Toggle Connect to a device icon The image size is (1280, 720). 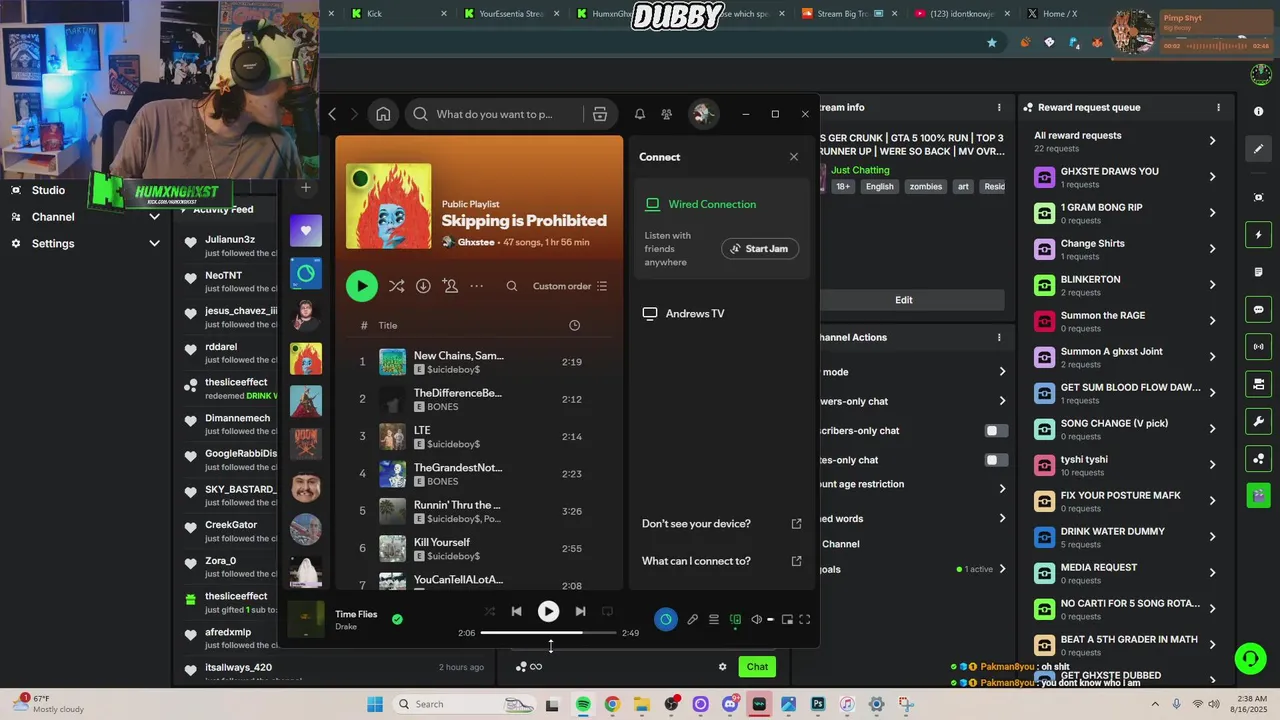(x=736, y=620)
